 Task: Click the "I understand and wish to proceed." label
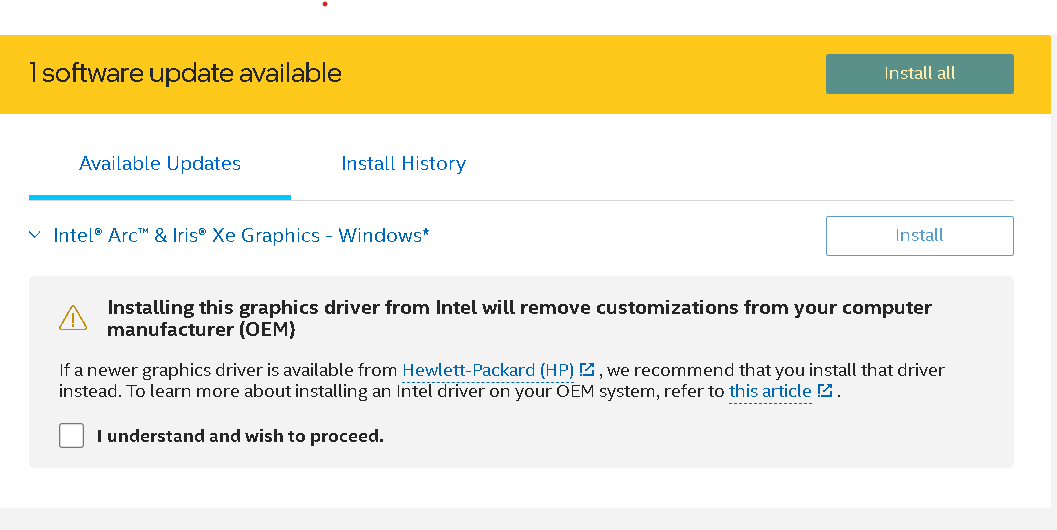[240, 436]
